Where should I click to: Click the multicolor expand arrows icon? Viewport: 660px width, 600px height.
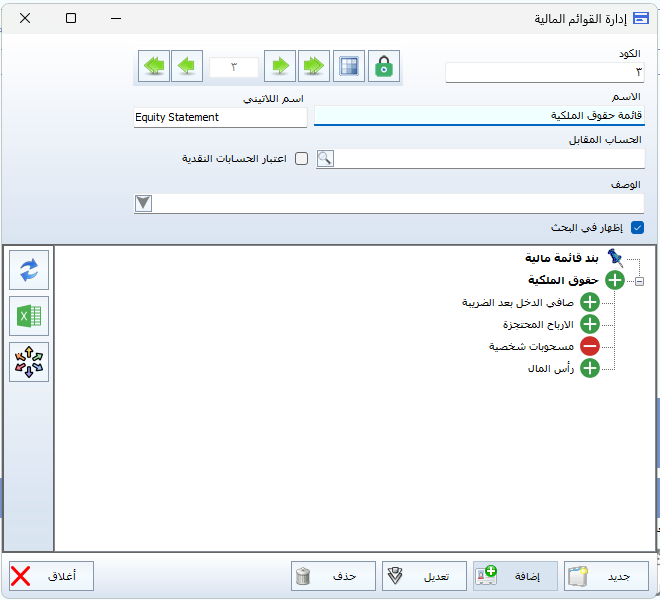click(28, 363)
